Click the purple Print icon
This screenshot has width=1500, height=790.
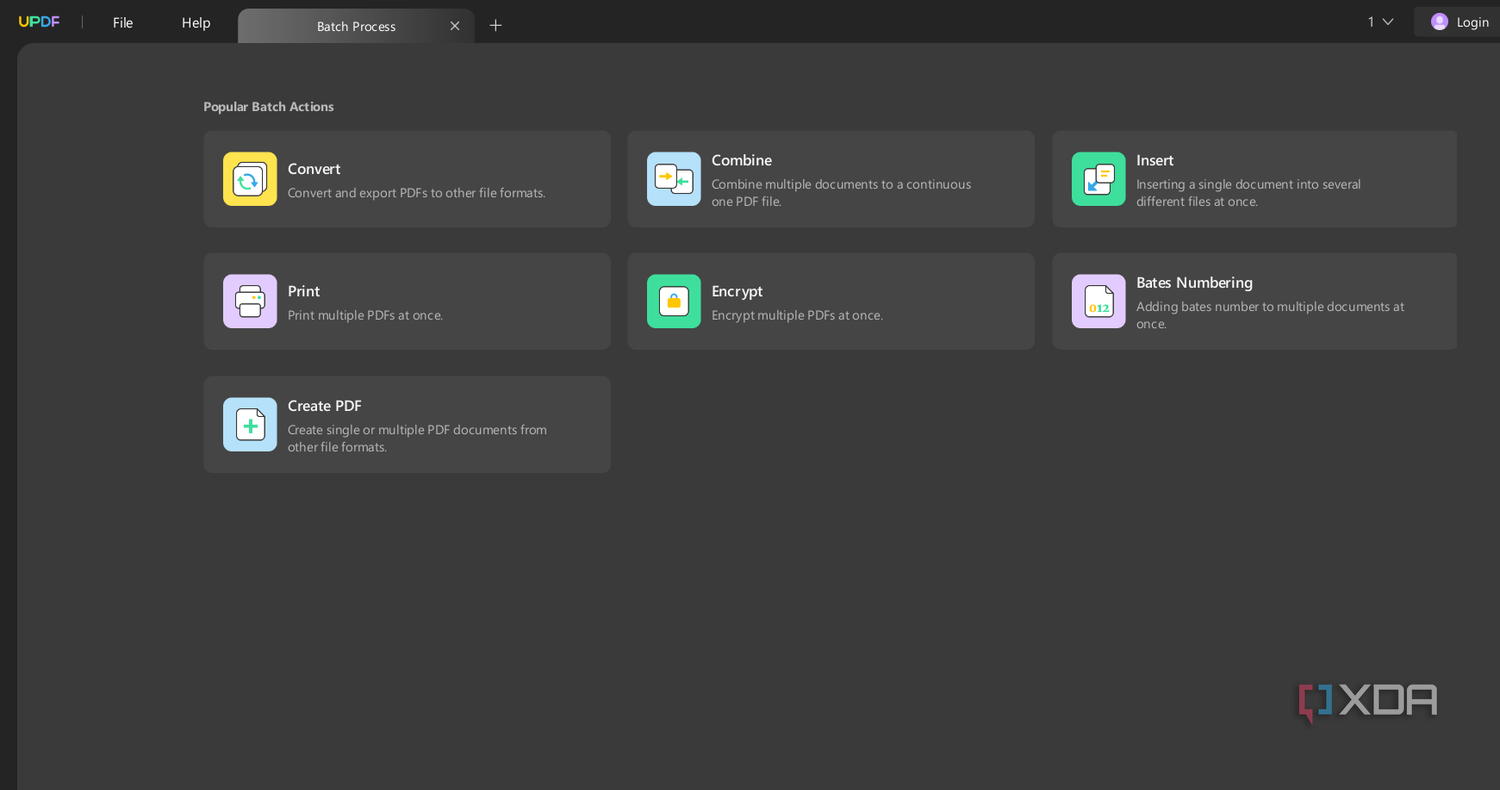coord(250,301)
